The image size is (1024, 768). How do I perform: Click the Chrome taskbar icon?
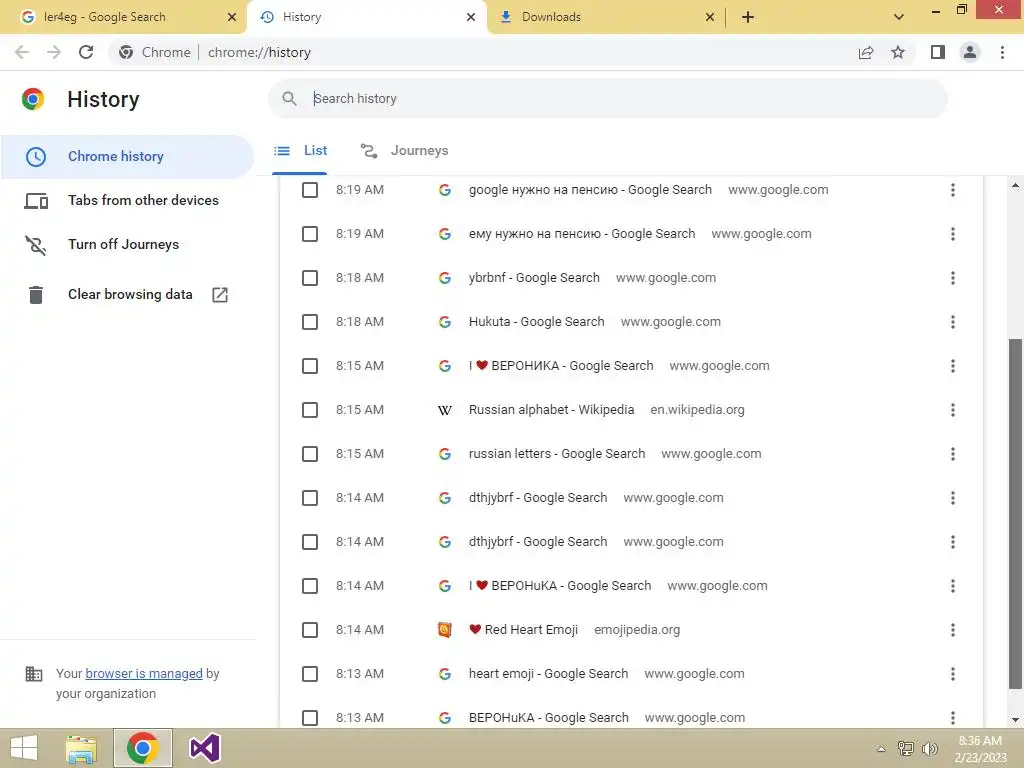(x=142, y=748)
